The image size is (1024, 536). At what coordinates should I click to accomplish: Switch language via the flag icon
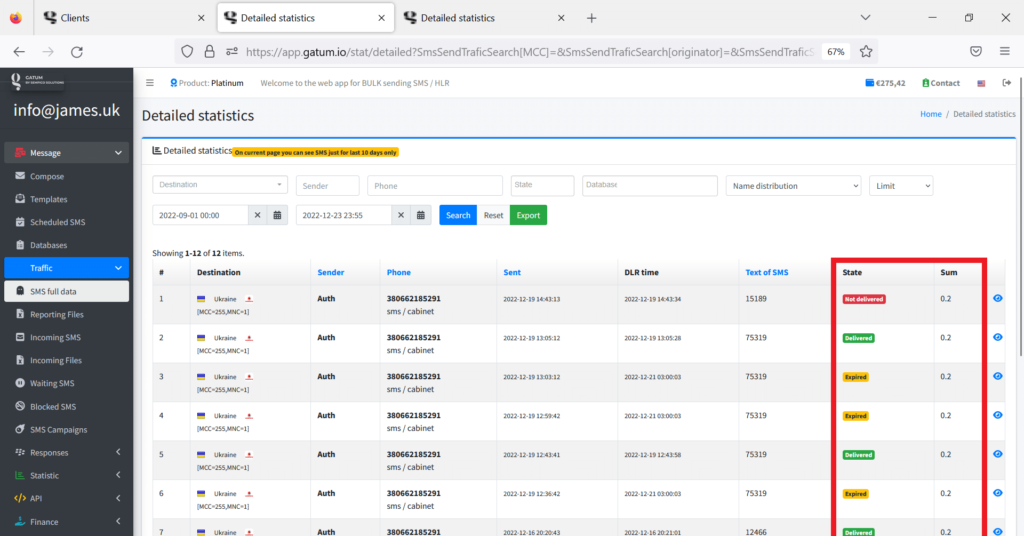[981, 83]
